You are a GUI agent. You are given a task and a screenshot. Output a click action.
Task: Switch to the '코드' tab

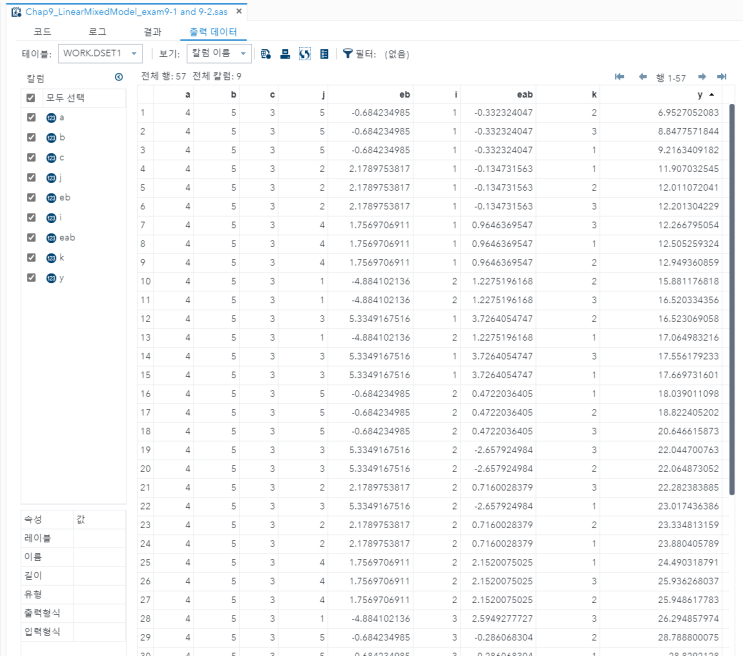[43, 32]
